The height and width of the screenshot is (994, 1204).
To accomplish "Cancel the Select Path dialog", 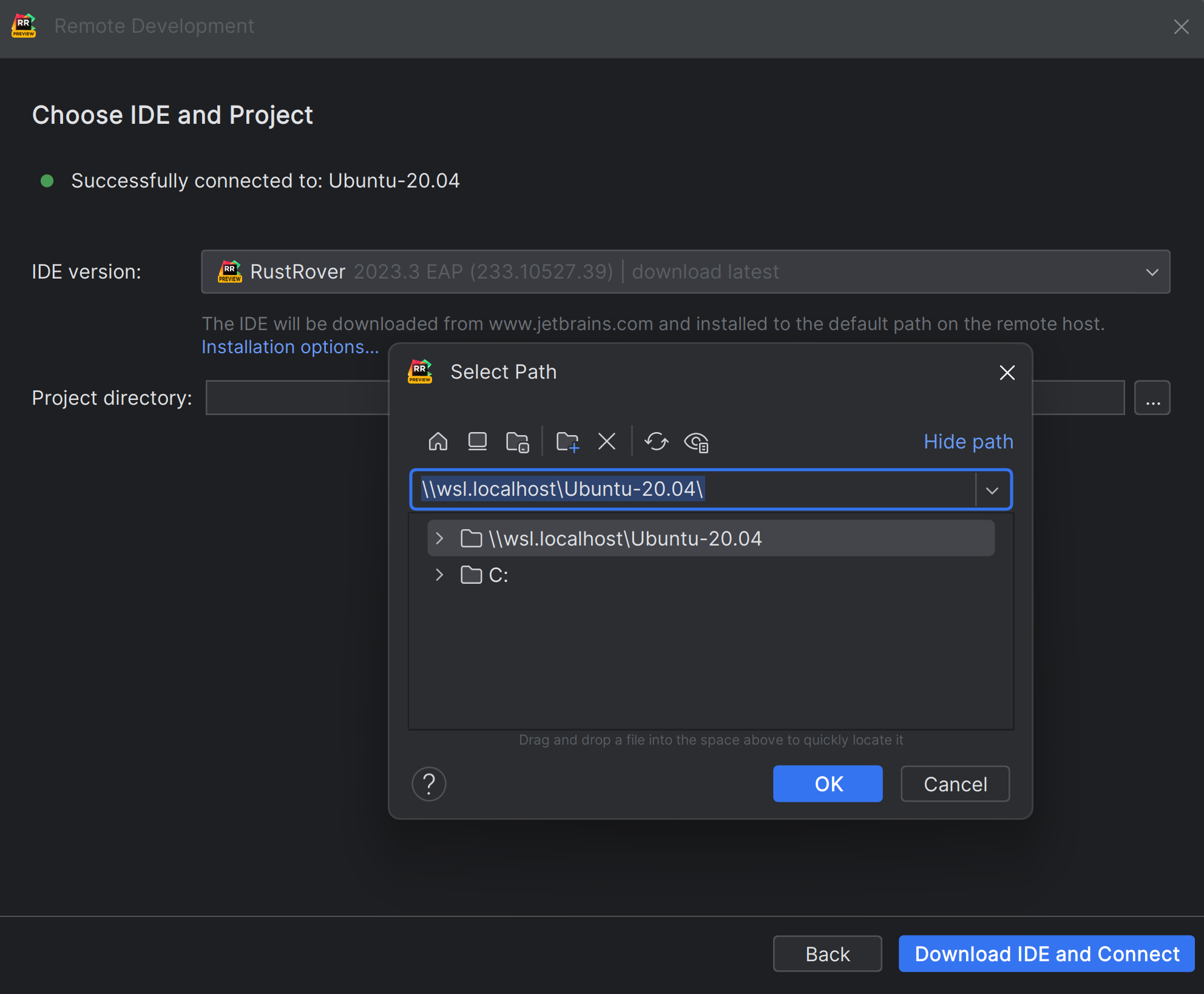I will tap(955, 784).
